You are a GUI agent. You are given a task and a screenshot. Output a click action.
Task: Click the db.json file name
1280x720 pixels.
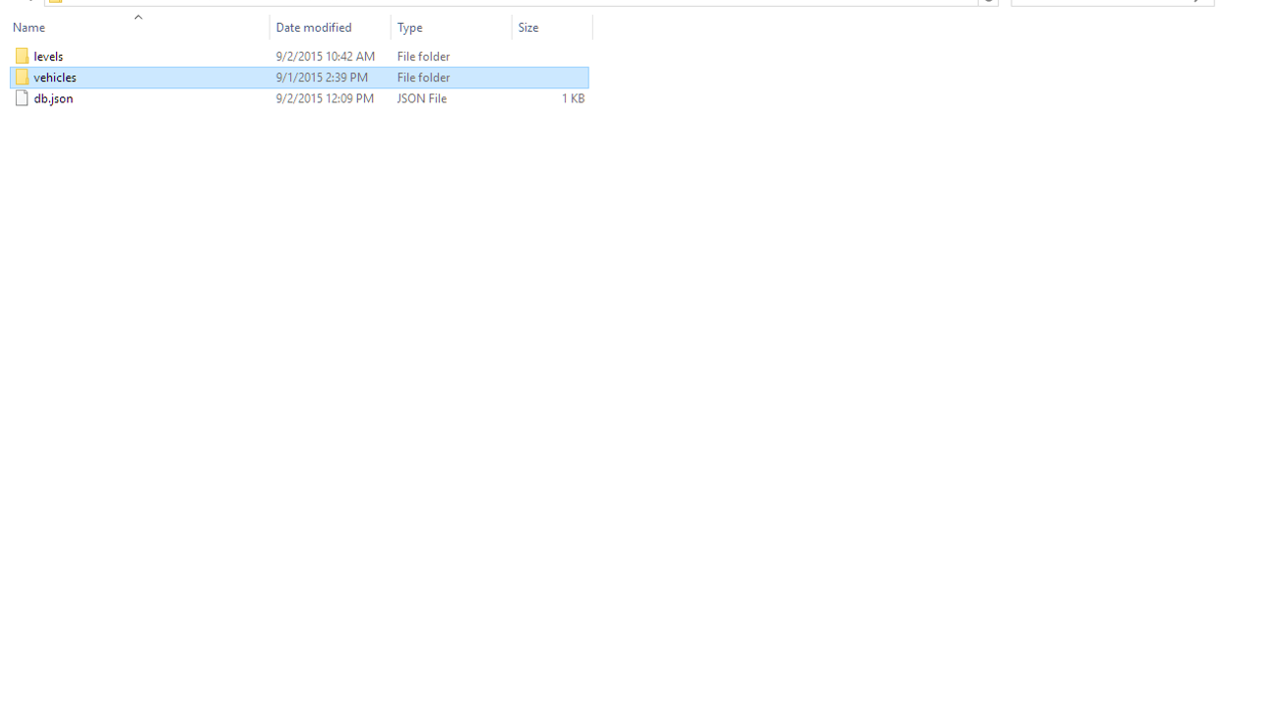pos(53,98)
